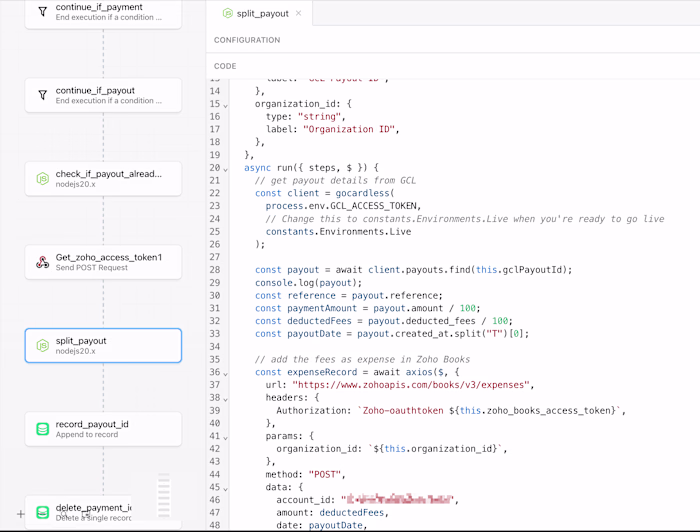Open the check_if_payout_alread... step
Viewport: 700px width, 532px height.
tap(103, 179)
